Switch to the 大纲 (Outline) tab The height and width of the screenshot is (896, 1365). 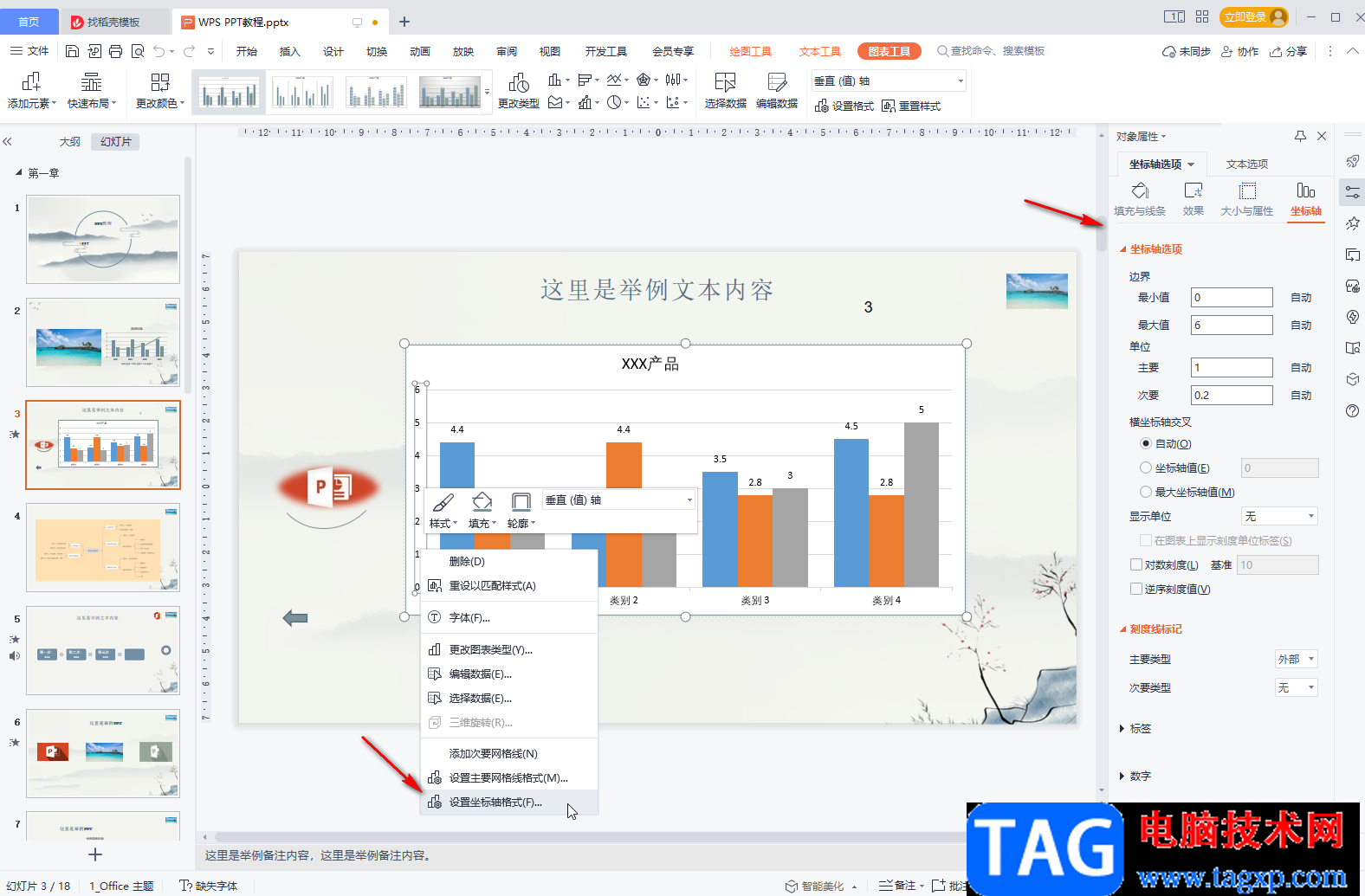[x=70, y=141]
